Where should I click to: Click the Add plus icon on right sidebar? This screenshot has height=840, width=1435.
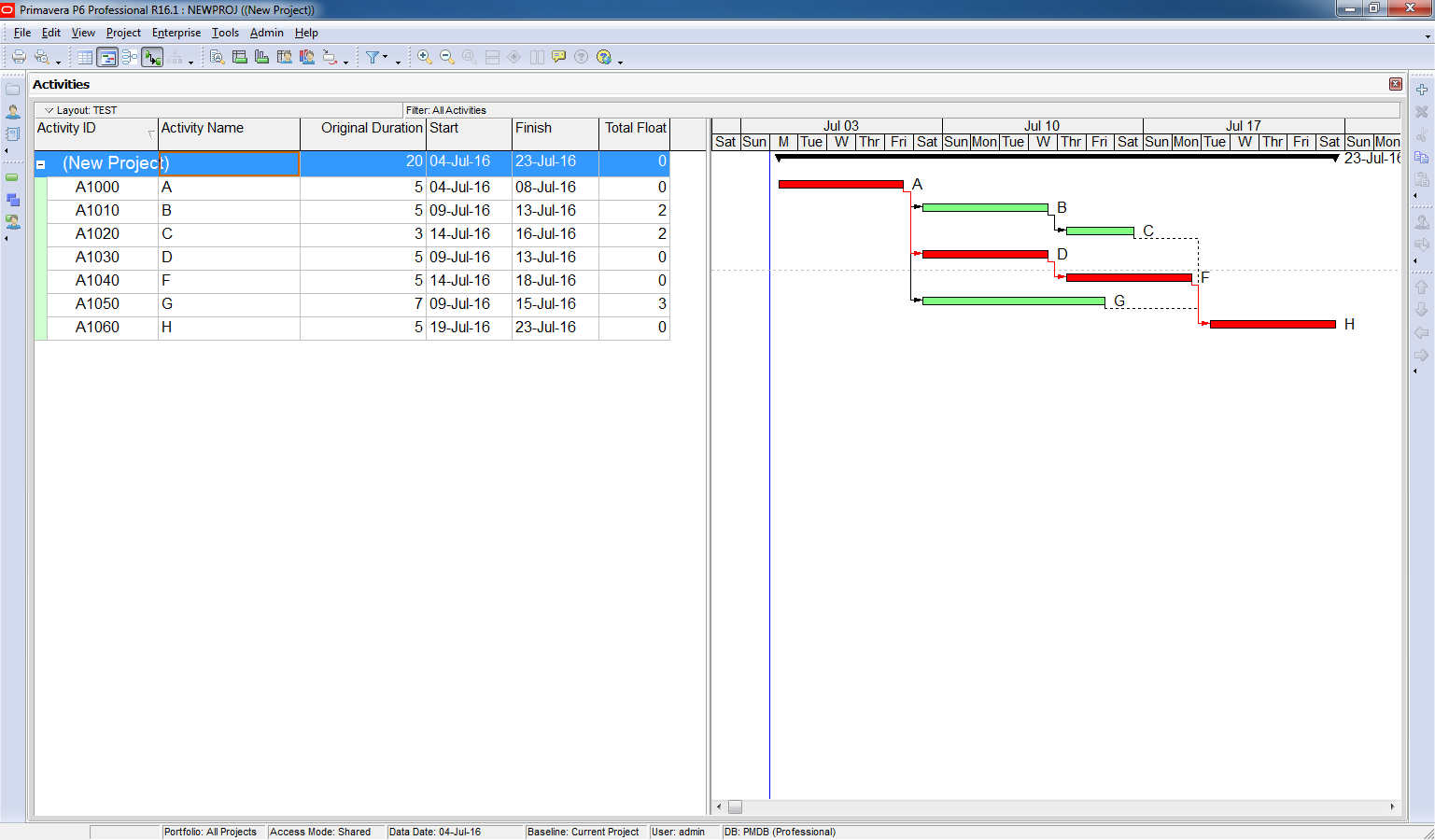(1421, 90)
